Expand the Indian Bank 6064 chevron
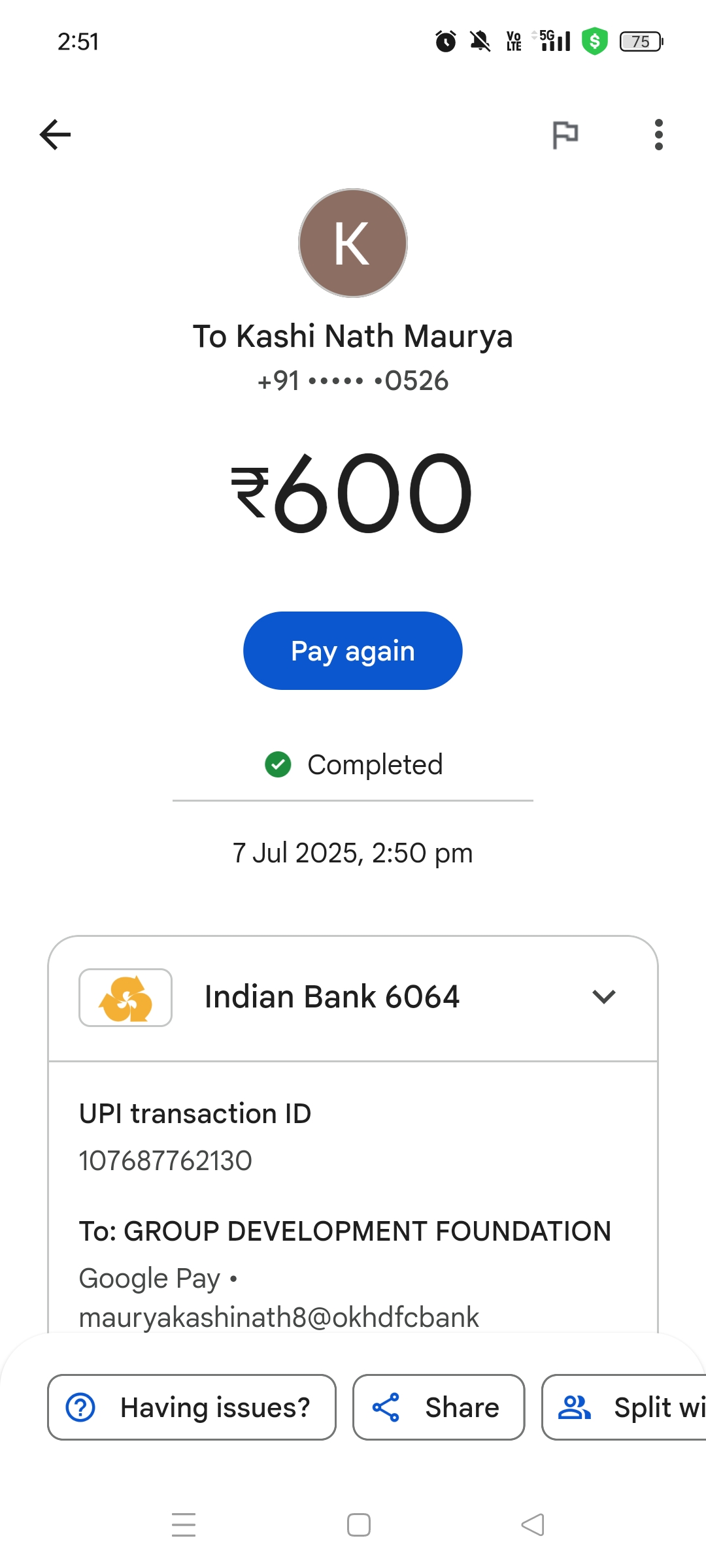This screenshot has width=706, height=1568. (603, 997)
